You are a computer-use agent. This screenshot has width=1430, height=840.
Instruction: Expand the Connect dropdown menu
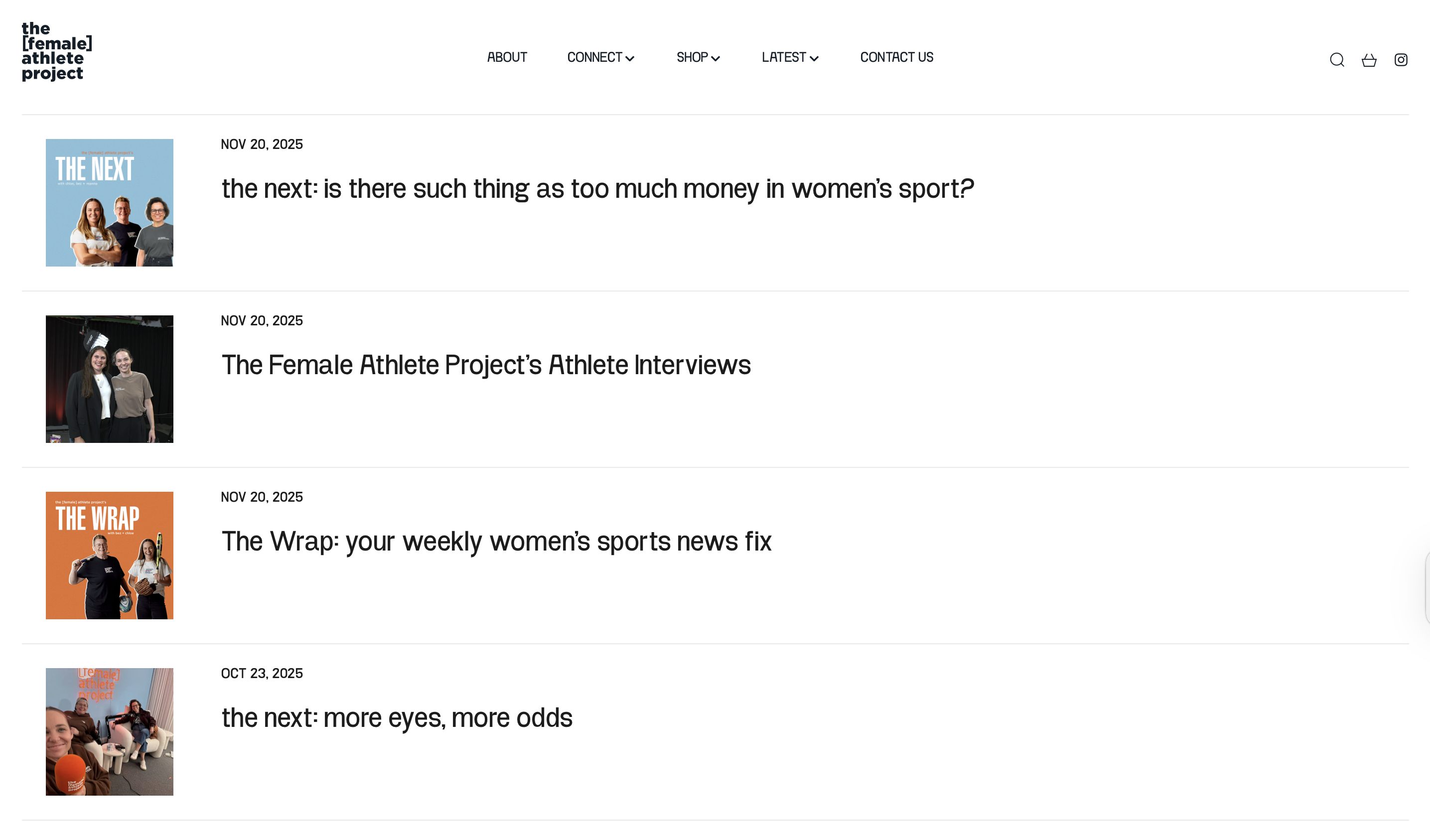[600, 57]
